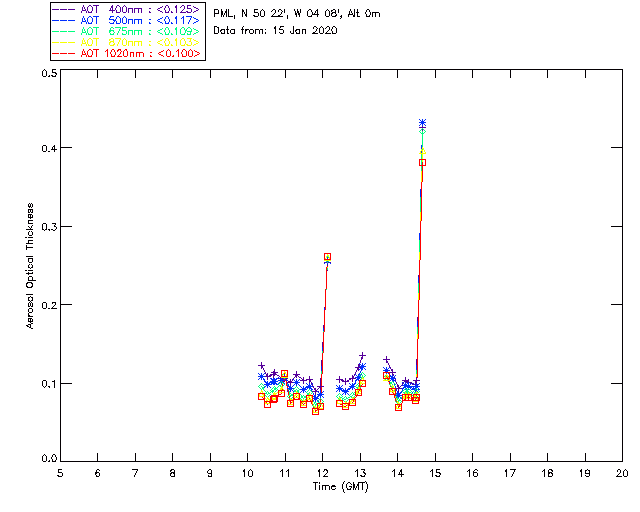Click the AOT 500nm legend entry

pyautogui.click(x=127, y=20)
